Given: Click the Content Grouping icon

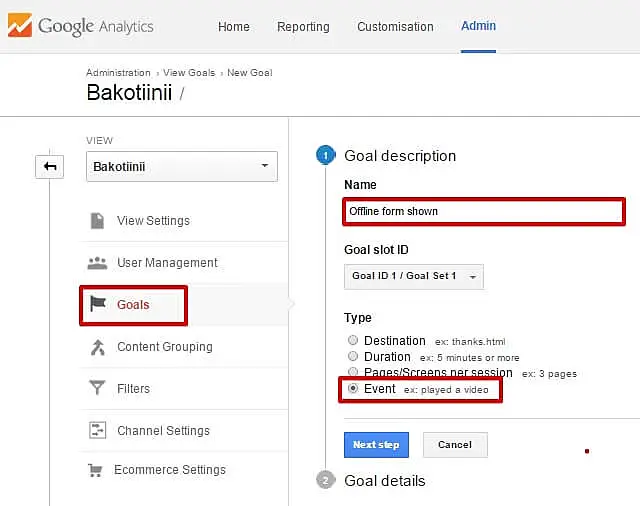Looking at the screenshot, I should pyautogui.click(x=97, y=347).
